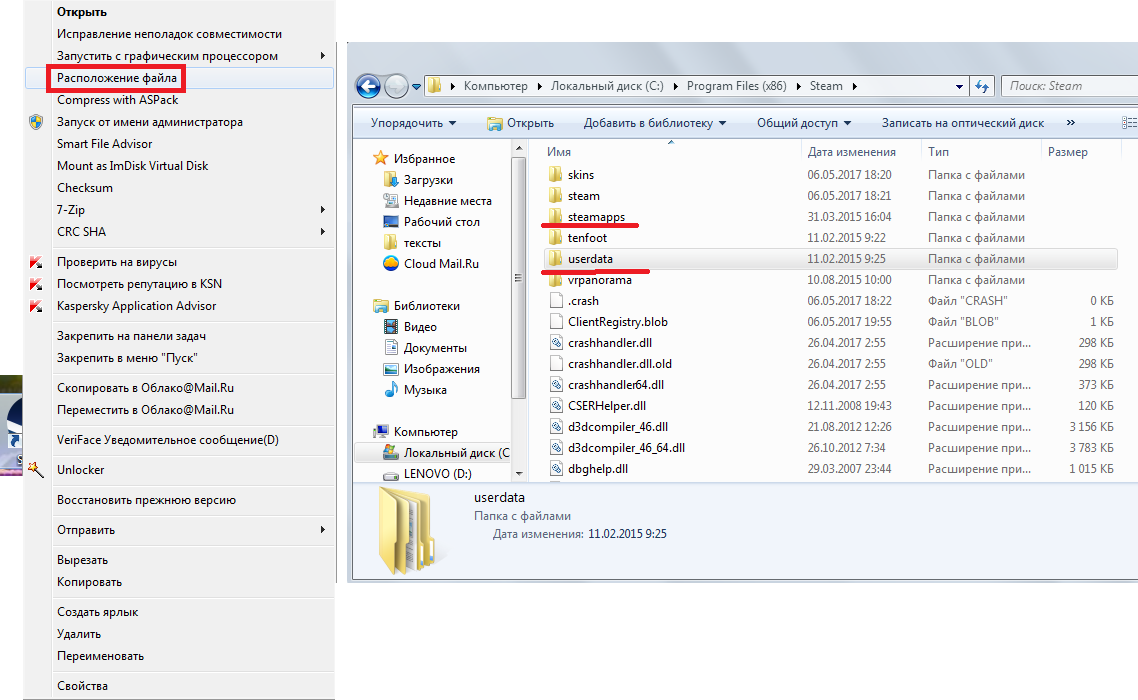Select LENOVO (D:) drive in tree
Image resolution: width=1138 pixels, height=700 pixels.
[x=437, y=473]
